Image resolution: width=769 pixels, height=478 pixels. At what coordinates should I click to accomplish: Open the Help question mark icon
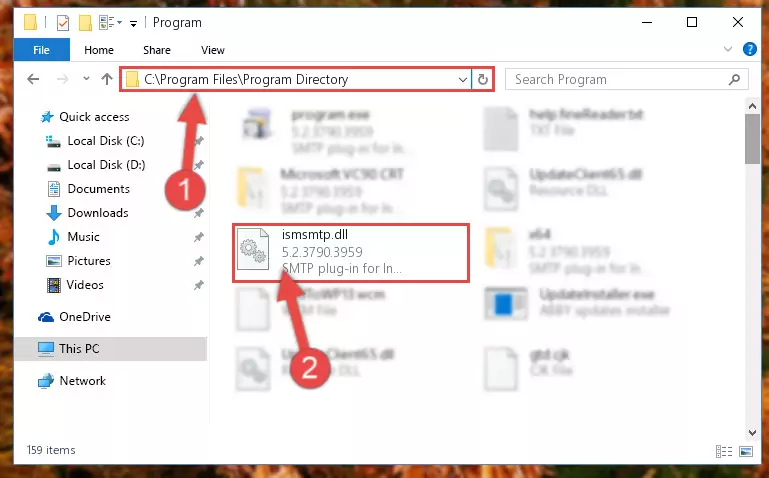[x=749, y=49]
